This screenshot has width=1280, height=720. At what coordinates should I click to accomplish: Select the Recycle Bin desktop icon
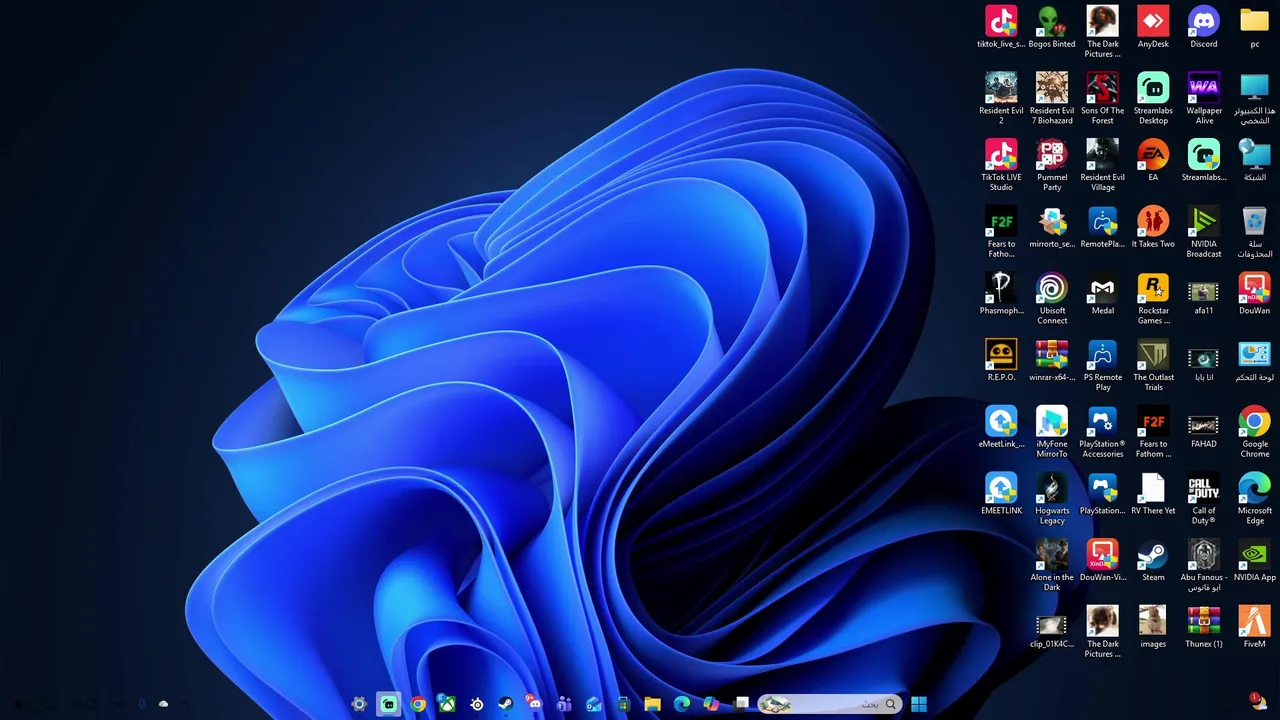tap(1255, 232)
